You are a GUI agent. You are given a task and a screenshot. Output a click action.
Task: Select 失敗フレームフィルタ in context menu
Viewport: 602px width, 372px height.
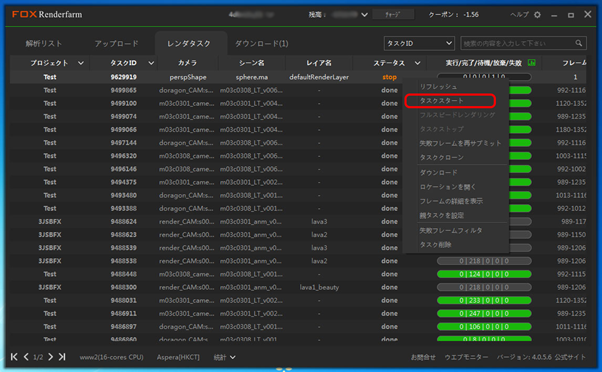click(x=451, y=230)
